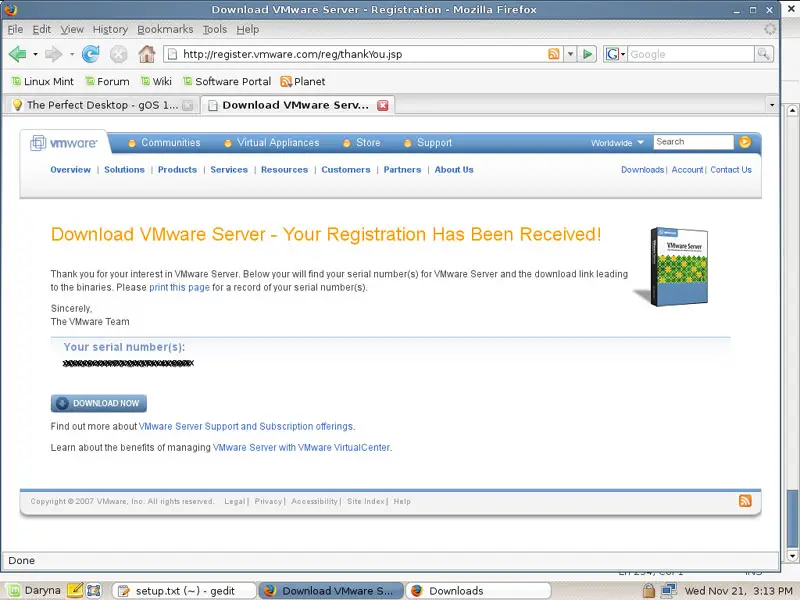Click the Contact Us link
Viewport: 800px width, 600px height.
pos(731,170)
